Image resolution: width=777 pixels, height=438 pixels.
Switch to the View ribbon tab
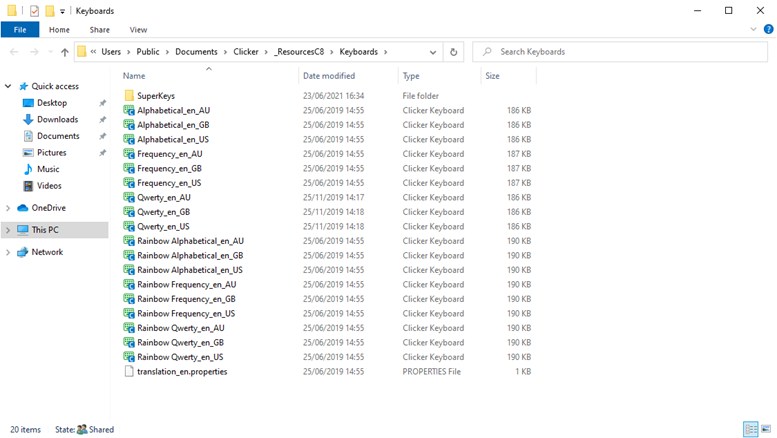(138, 30)
